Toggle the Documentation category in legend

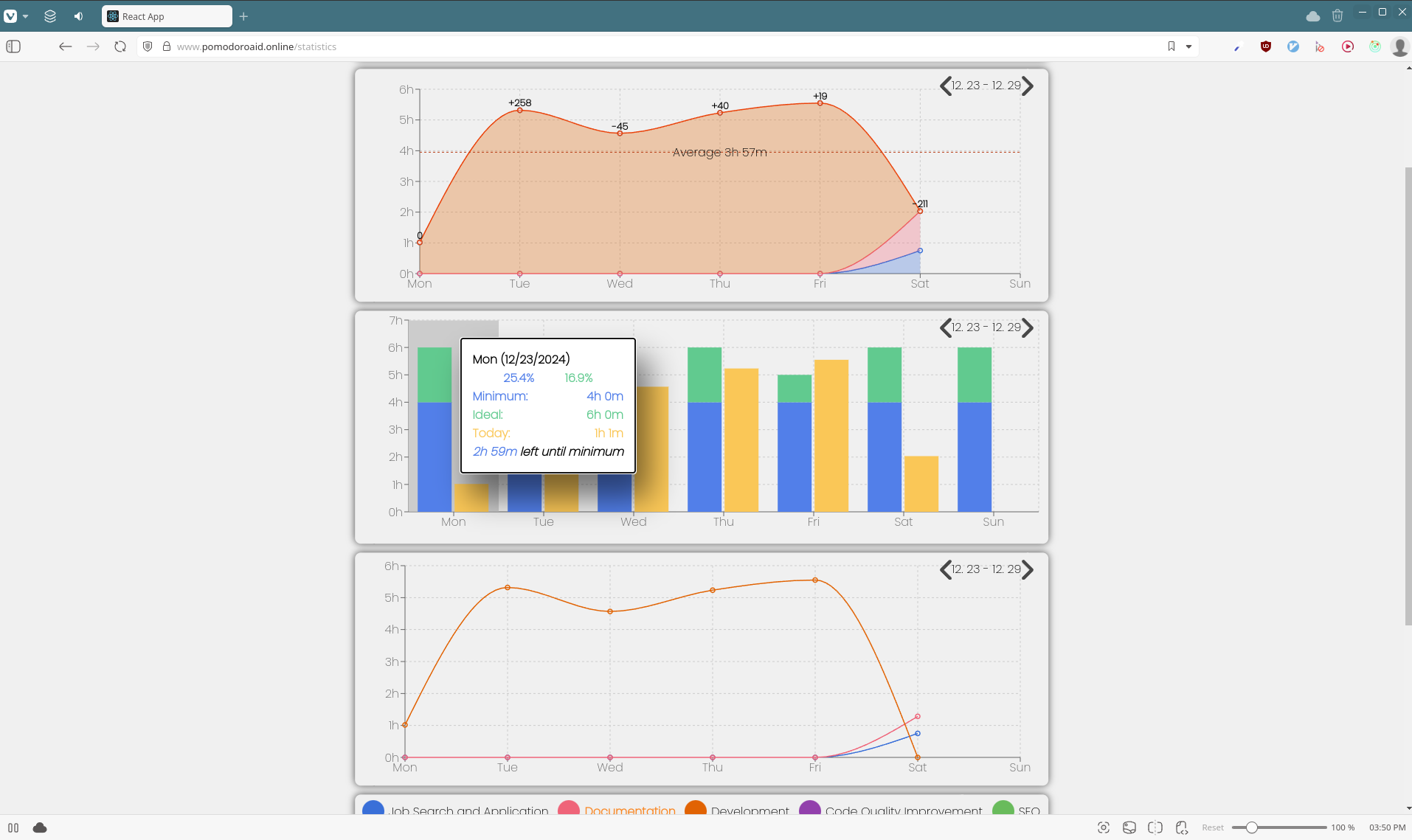[x=629, y=810]
